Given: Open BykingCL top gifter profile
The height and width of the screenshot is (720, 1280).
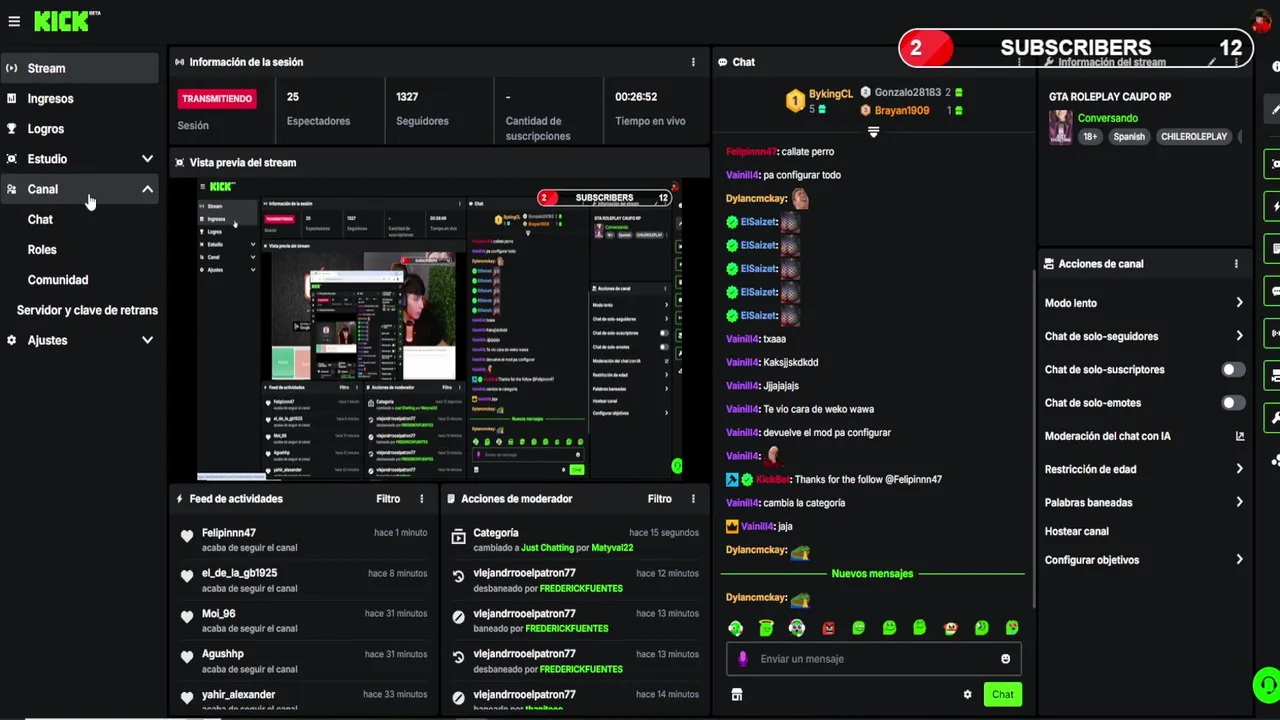Looking at the screenshot, I should 831,94.
